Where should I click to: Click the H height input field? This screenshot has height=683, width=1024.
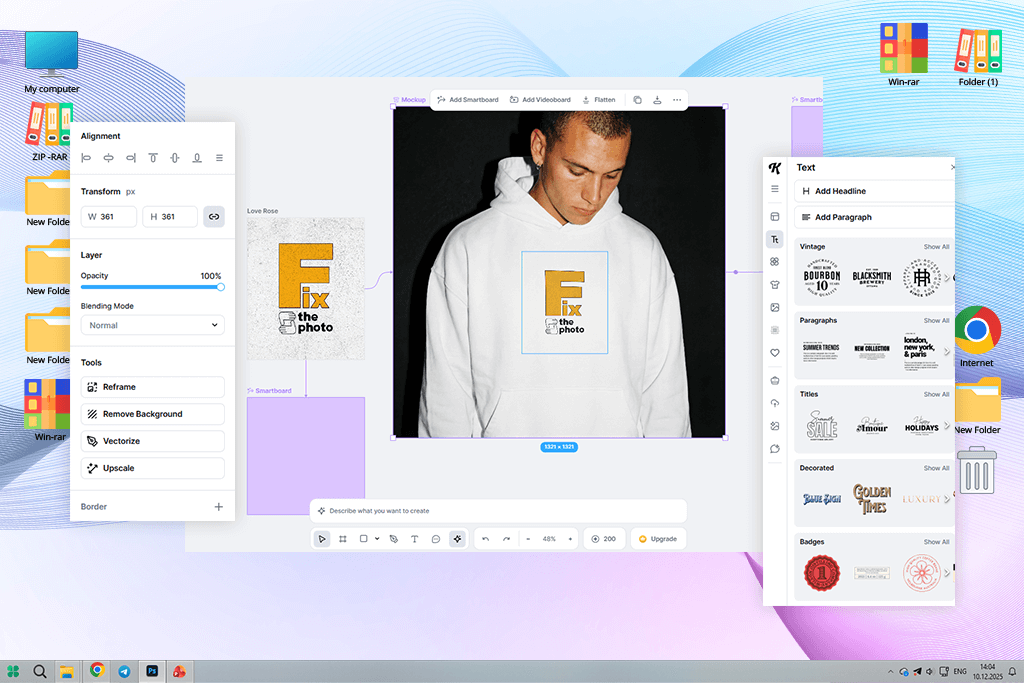[170, 216]
